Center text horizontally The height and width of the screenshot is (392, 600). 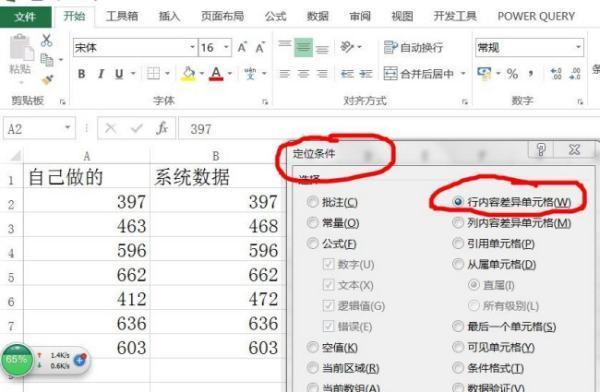303,74
